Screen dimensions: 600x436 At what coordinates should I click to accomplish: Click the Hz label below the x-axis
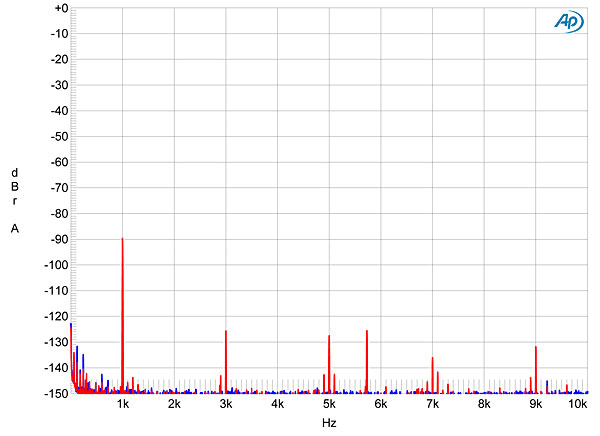pos(329,424)
